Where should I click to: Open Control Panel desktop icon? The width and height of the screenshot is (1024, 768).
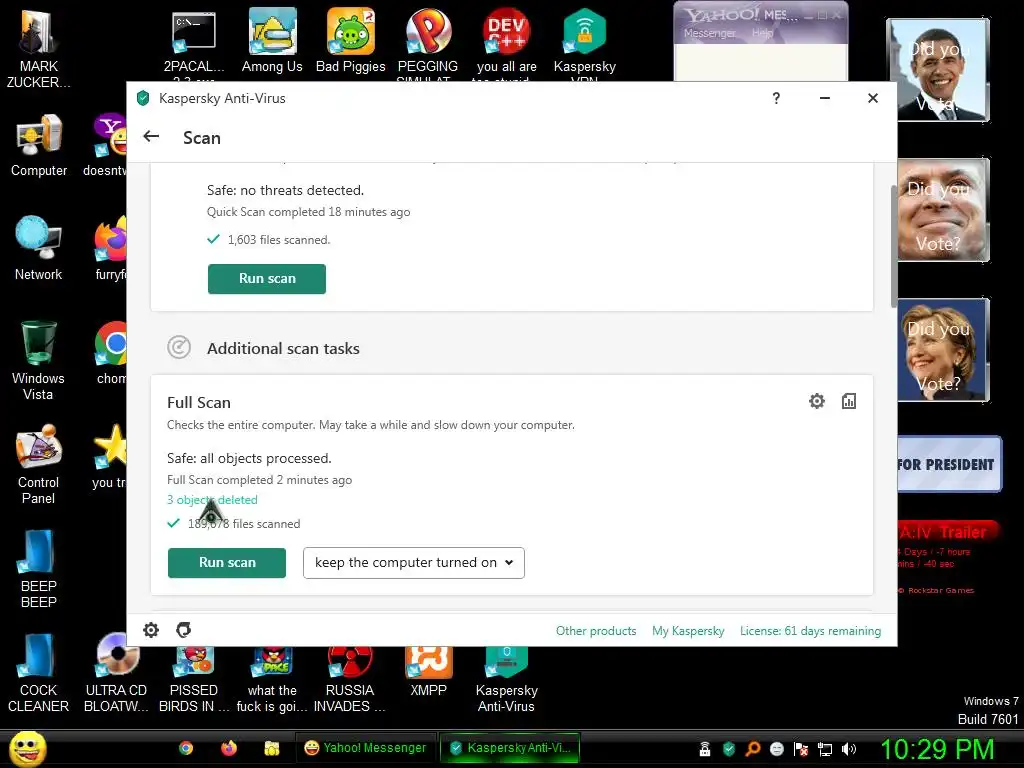pyautogui.click(x=39, y=464)
